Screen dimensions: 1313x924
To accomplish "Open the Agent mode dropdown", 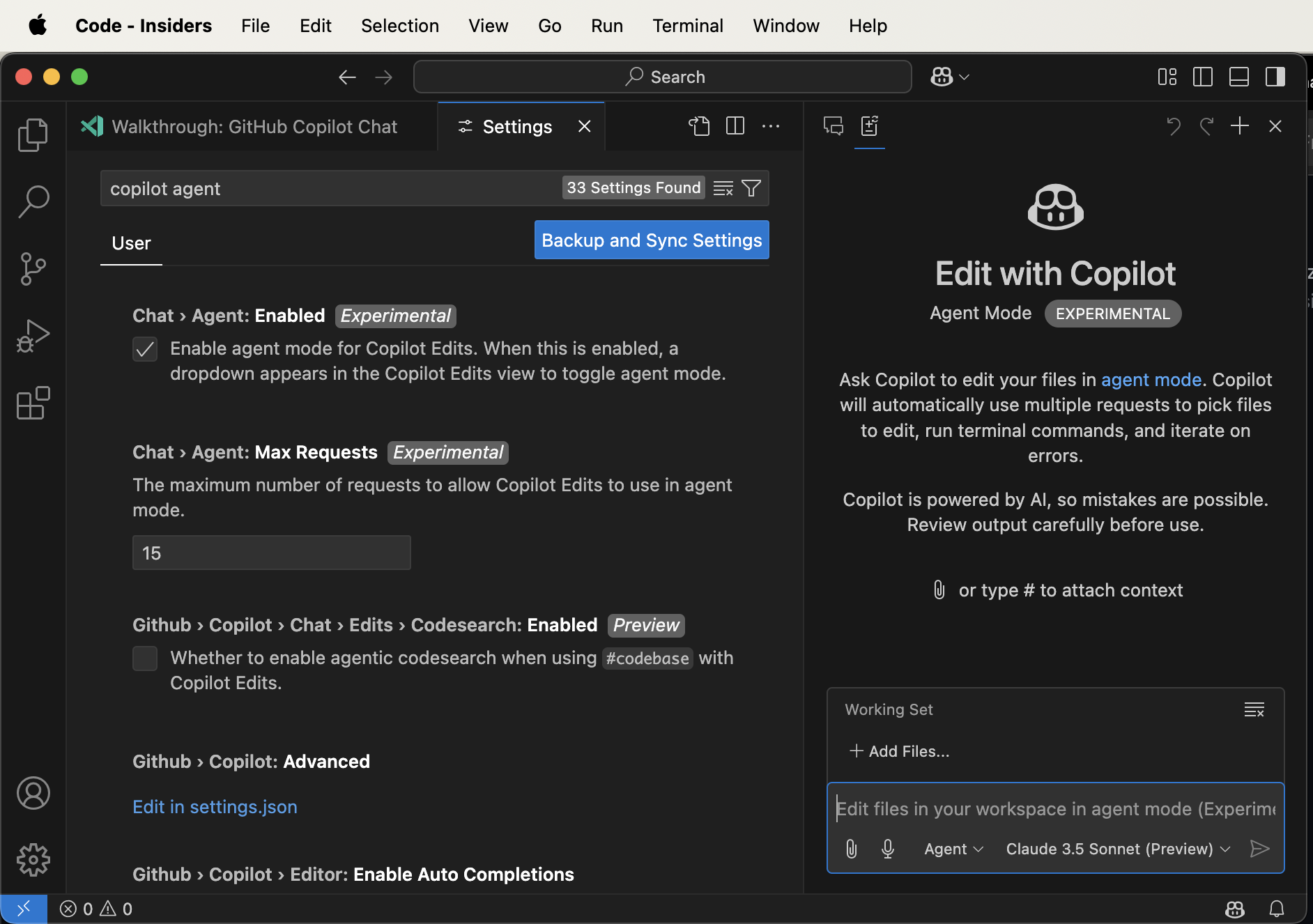I will coord(953,848).
